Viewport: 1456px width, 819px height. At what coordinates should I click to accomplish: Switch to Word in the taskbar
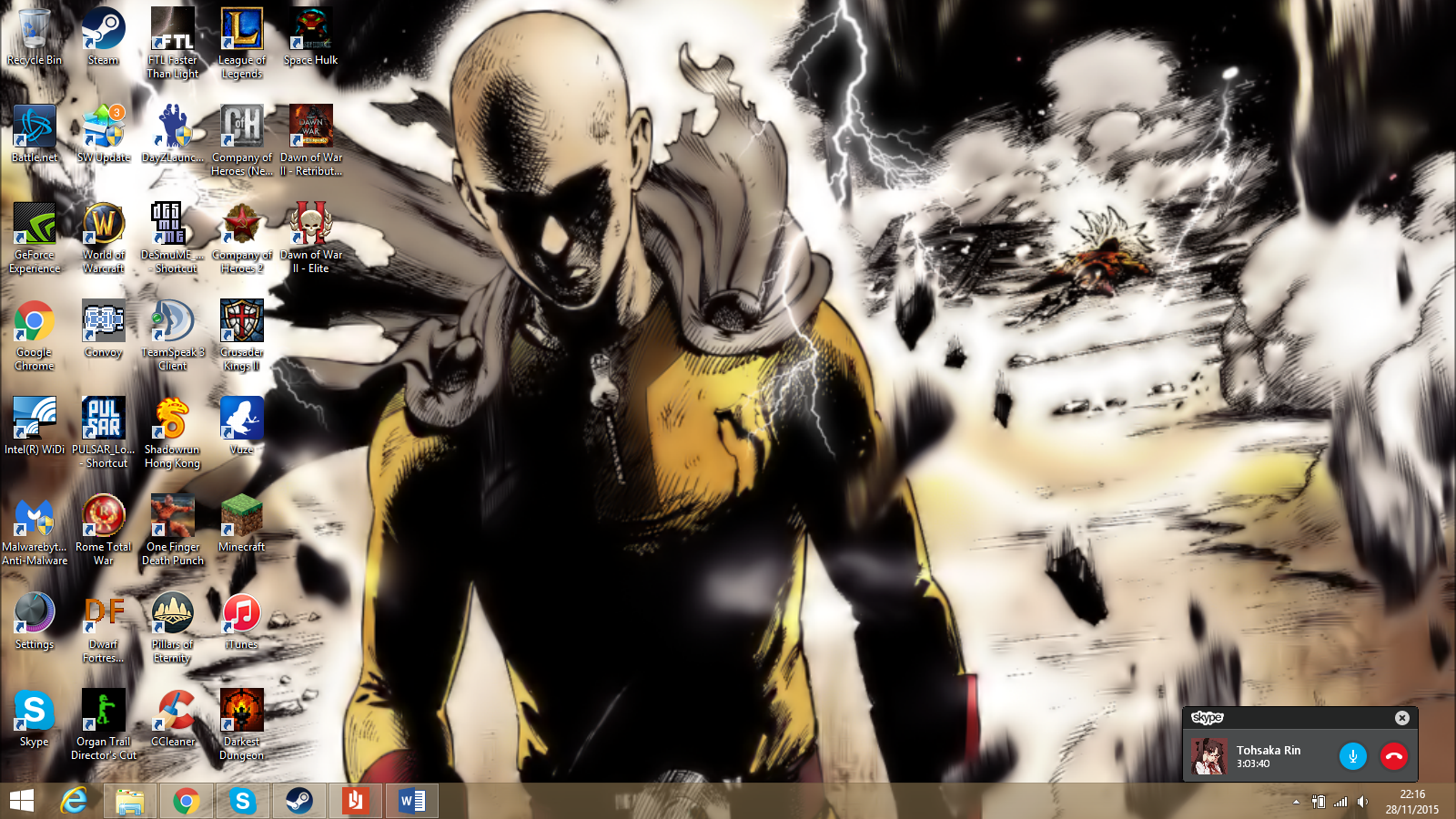[x=412, y=801]
